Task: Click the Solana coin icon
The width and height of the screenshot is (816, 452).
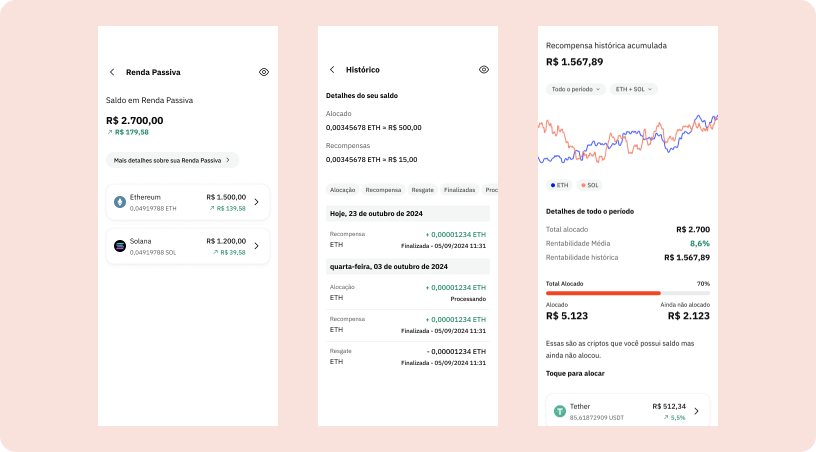Action: (x=120, y=246)
